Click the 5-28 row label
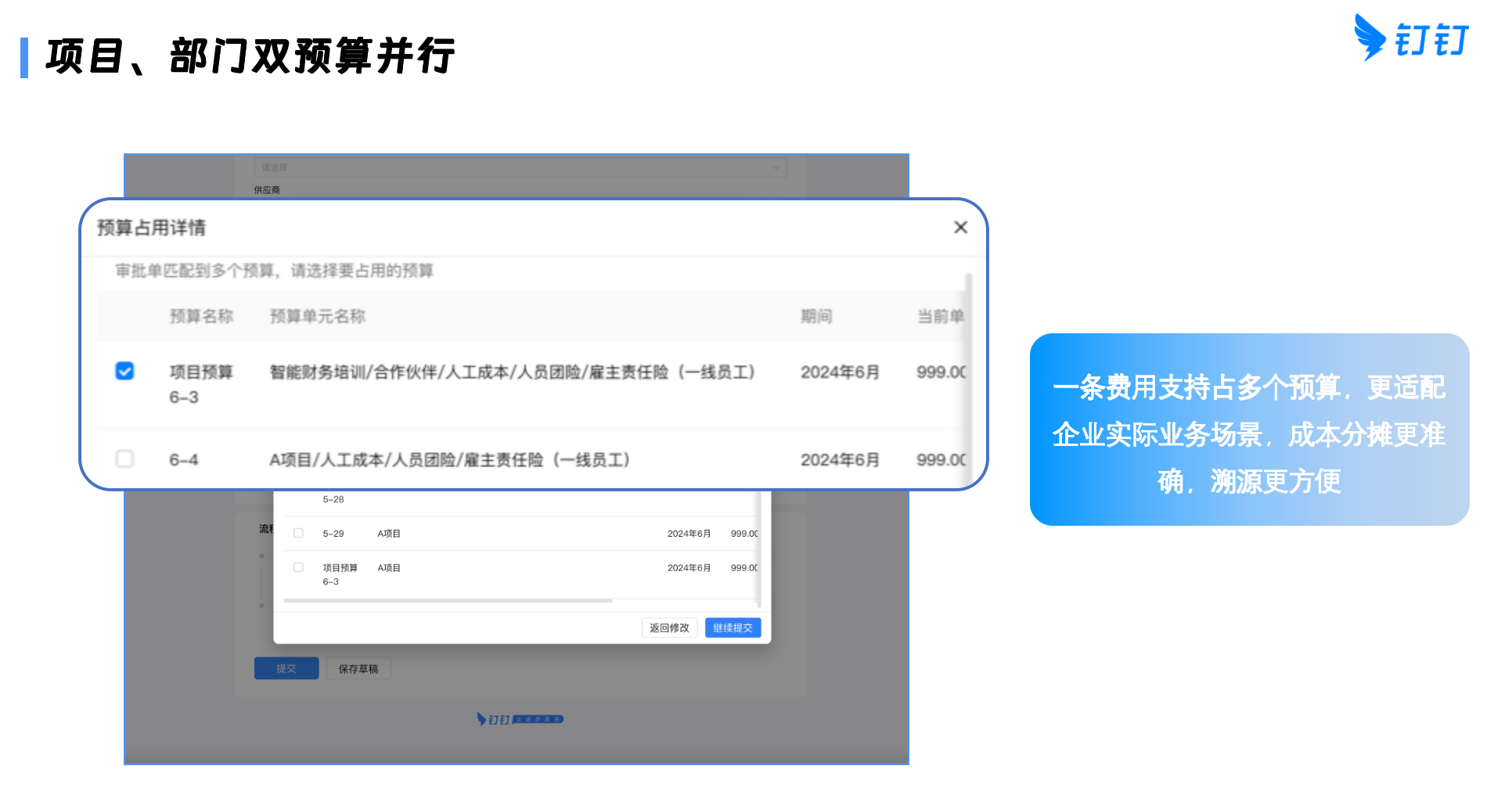 click(333, 499)
